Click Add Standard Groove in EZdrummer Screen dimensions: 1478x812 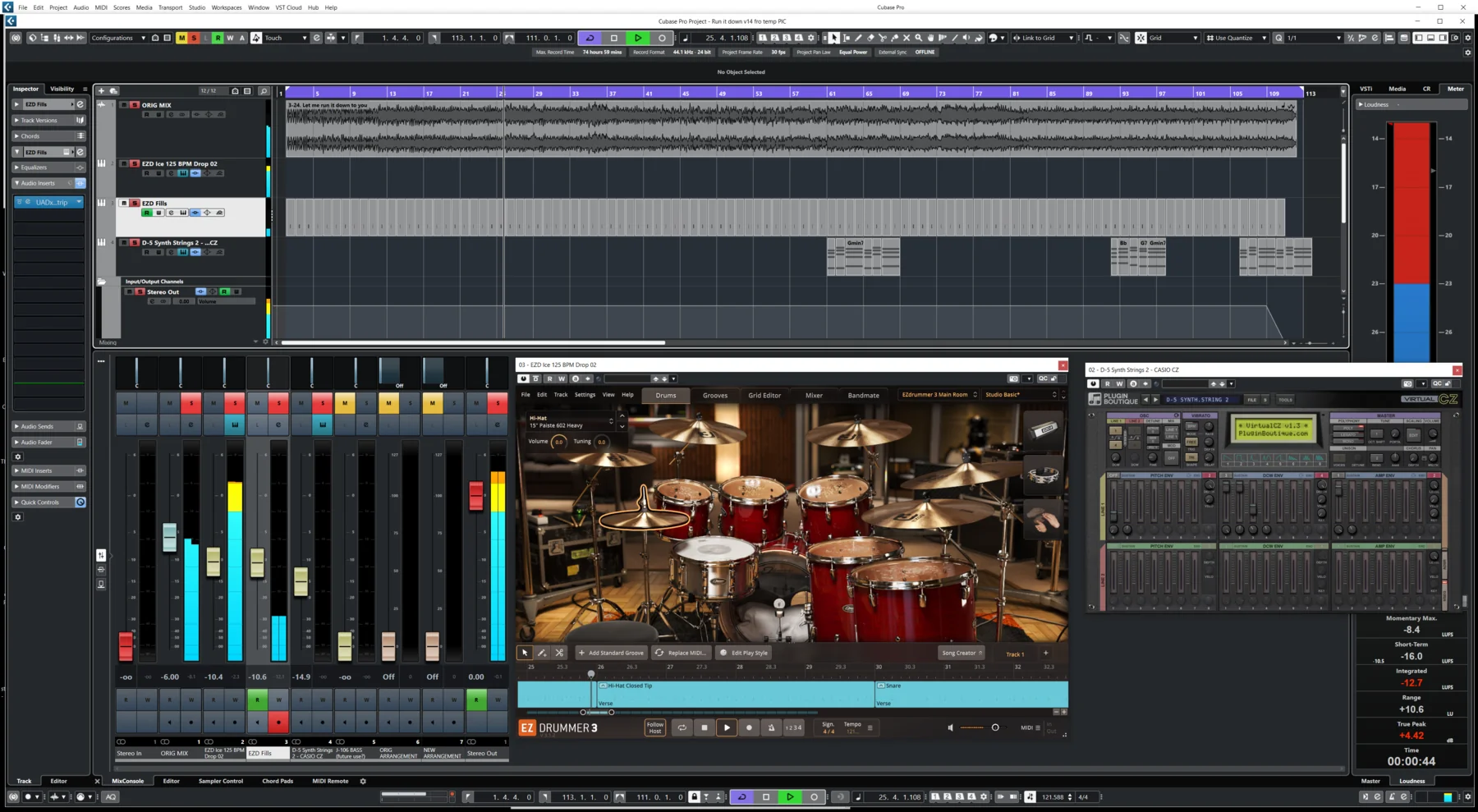coord(611,653)
